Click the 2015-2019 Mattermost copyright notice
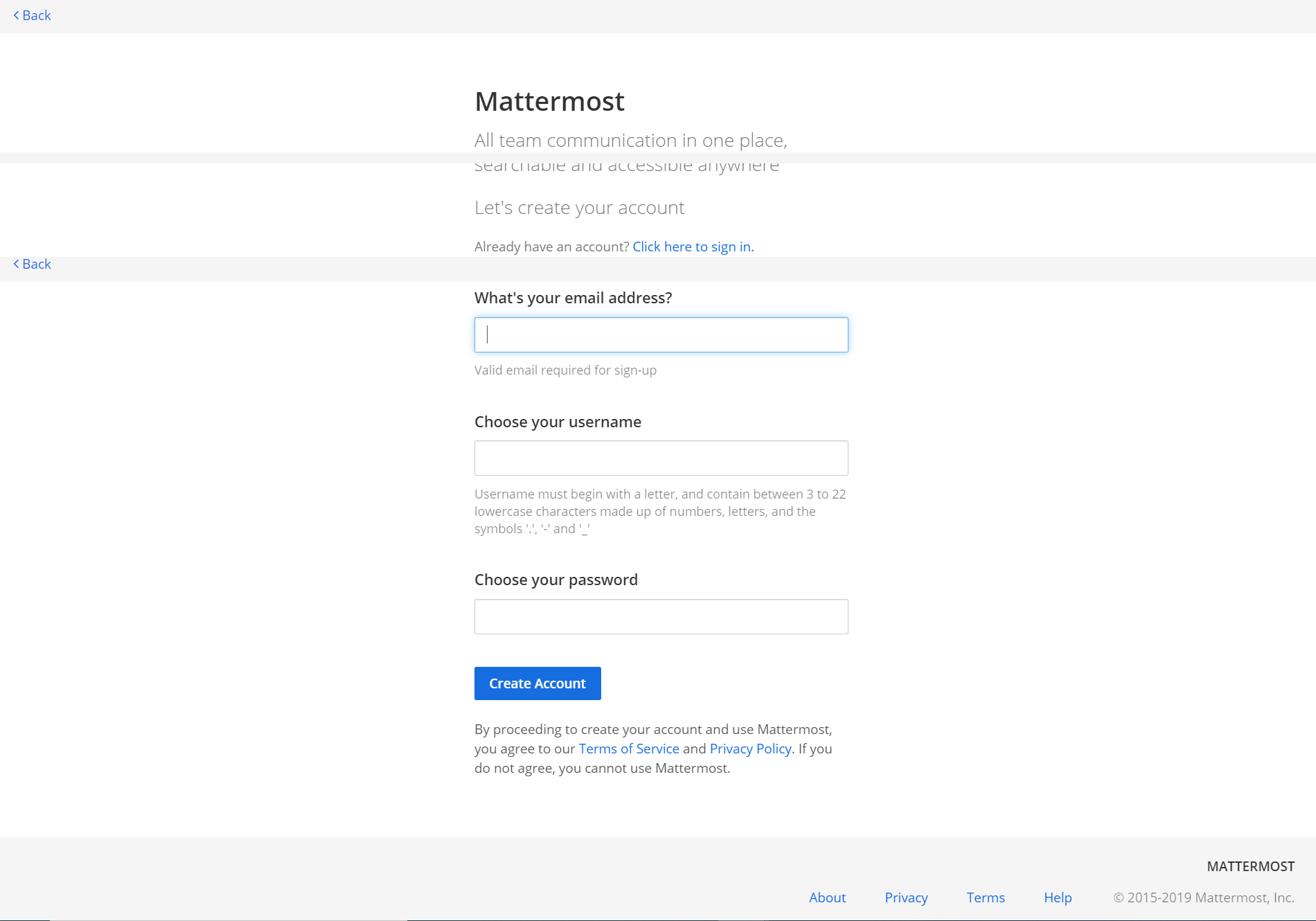 pos(1203,897)
